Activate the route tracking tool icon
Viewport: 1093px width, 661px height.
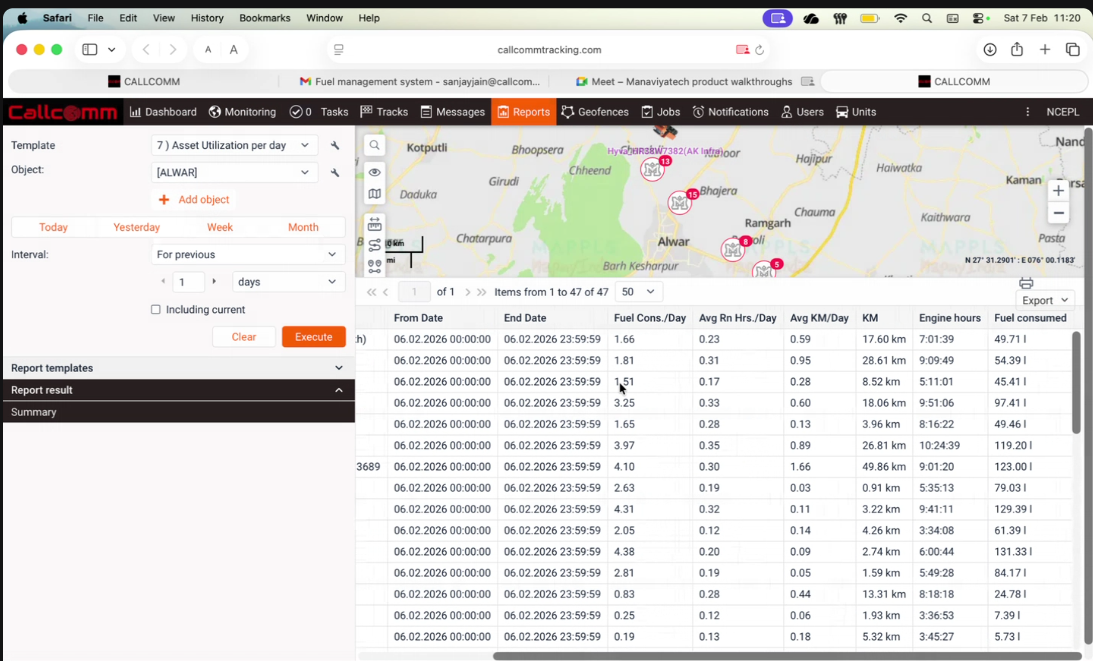[374, 244]
